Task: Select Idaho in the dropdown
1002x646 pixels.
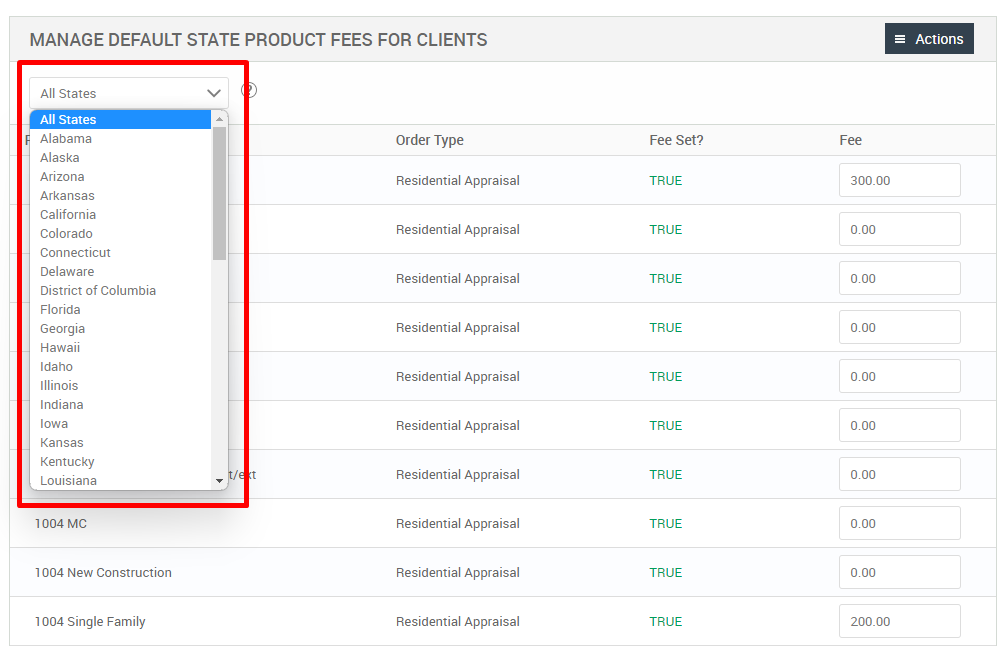Action: point(121,367)
